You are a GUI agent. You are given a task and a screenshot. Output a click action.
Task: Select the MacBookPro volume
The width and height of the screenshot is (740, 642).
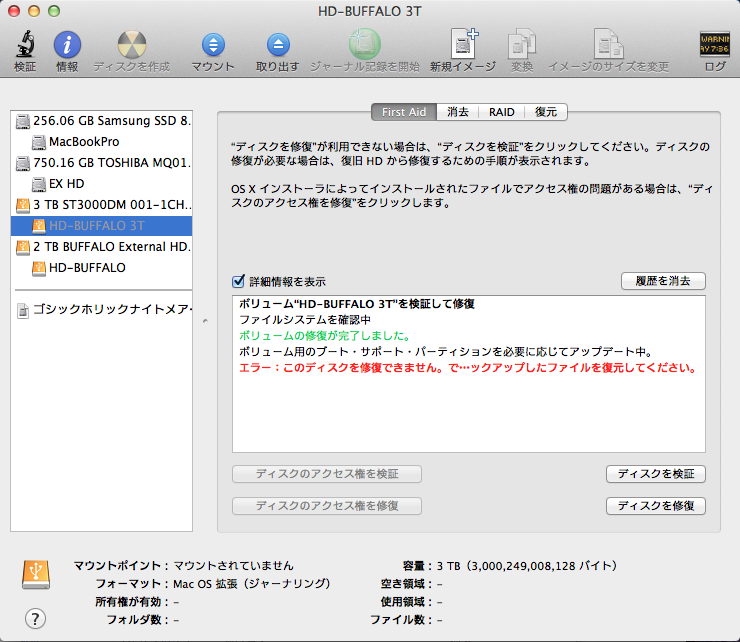(x=101, y=142)
